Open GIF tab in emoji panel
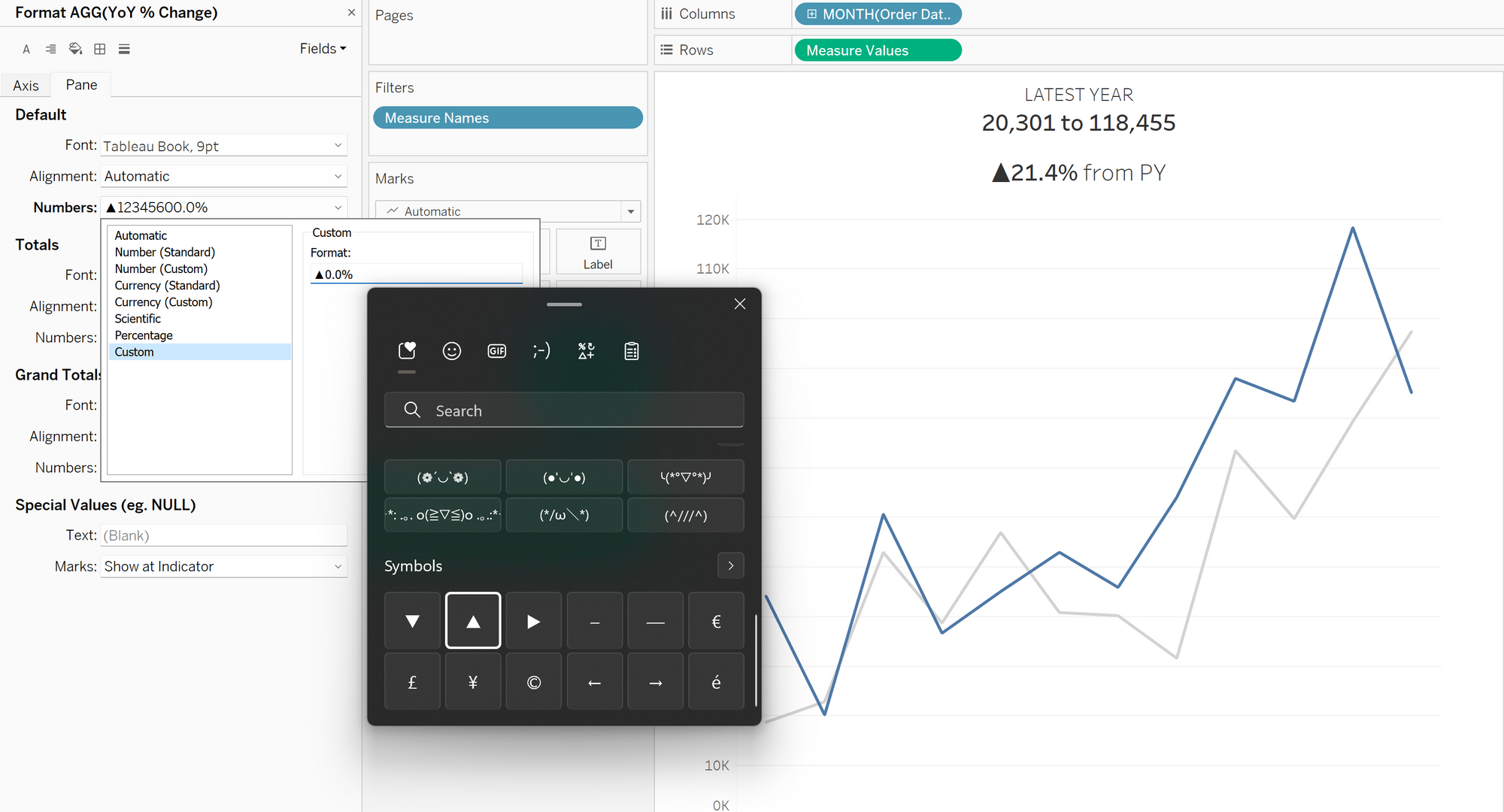 pos(496,351)
